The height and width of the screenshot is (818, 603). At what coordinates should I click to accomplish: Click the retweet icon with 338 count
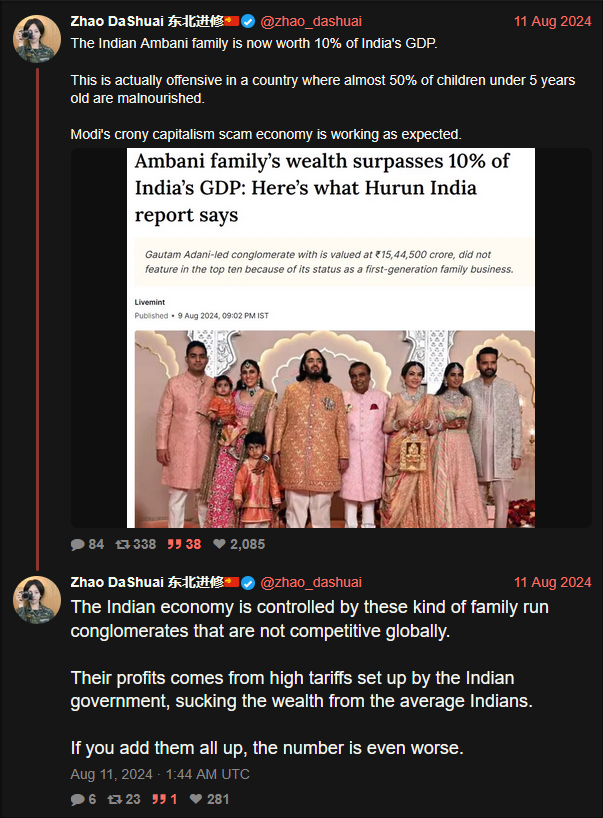tap(123, 545)
